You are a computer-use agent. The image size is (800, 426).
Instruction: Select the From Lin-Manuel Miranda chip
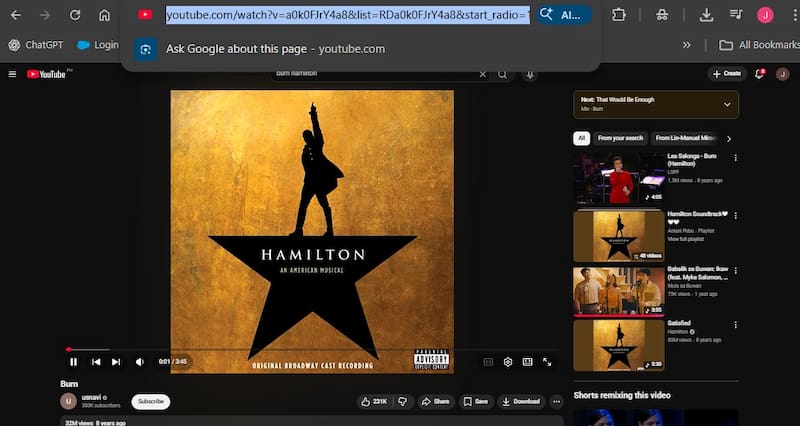686,138
